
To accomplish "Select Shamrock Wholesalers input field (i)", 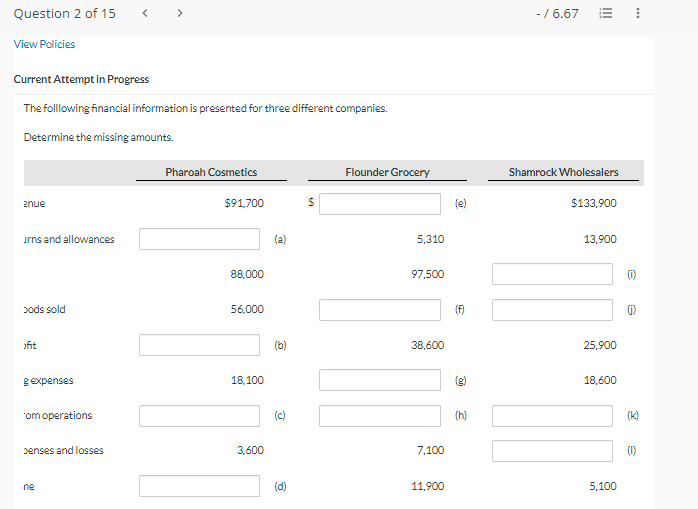I will [552, 274].
